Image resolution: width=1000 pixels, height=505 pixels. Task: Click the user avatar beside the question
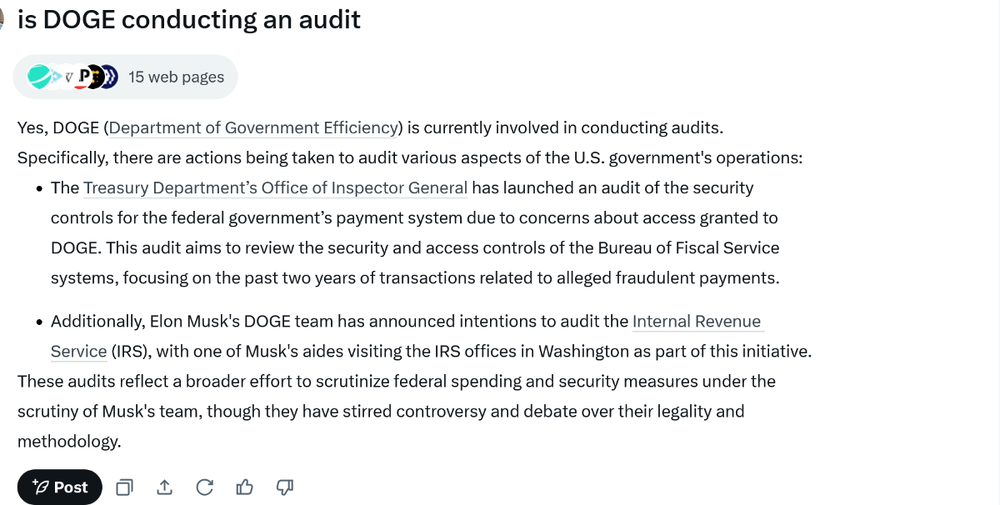click(x=3, y=18)
